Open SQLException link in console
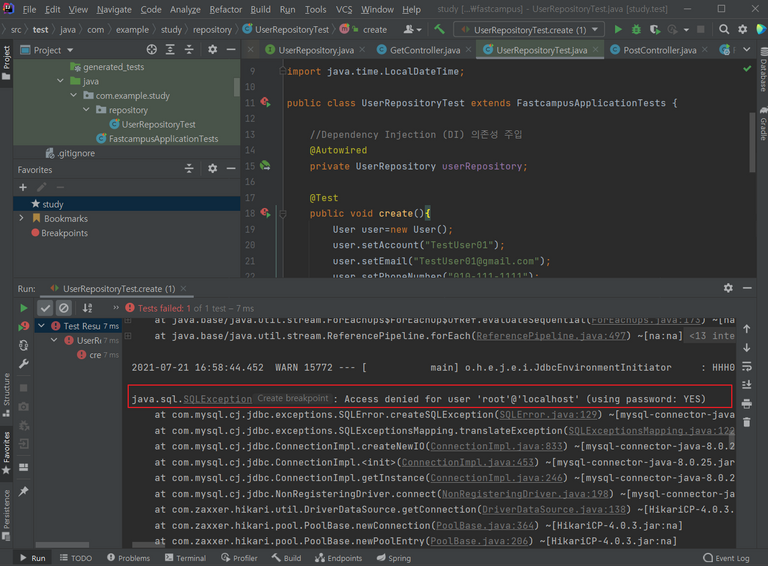768x566 pixels. (217, 399)
